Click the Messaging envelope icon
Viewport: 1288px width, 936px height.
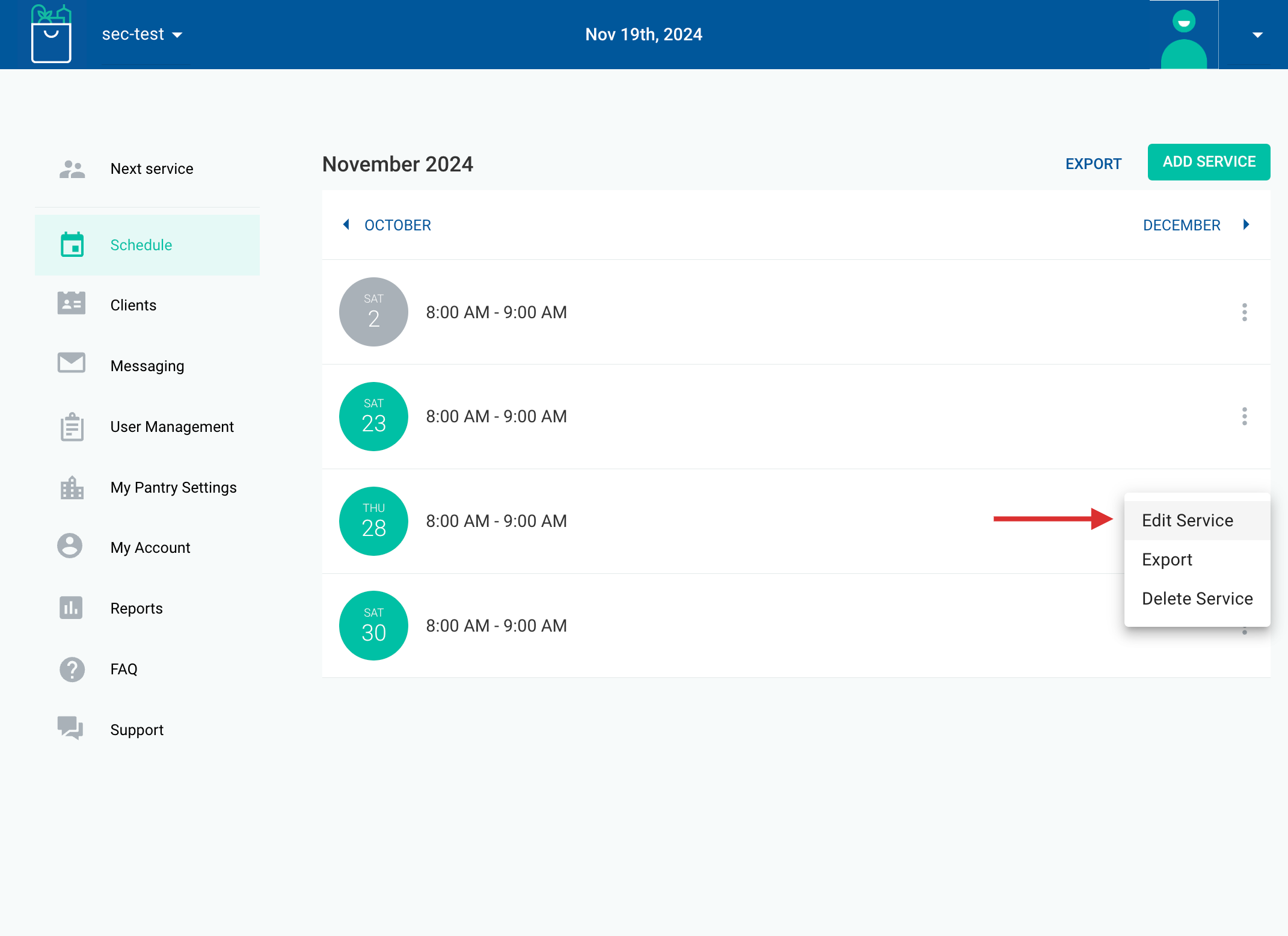pos(72,363)
